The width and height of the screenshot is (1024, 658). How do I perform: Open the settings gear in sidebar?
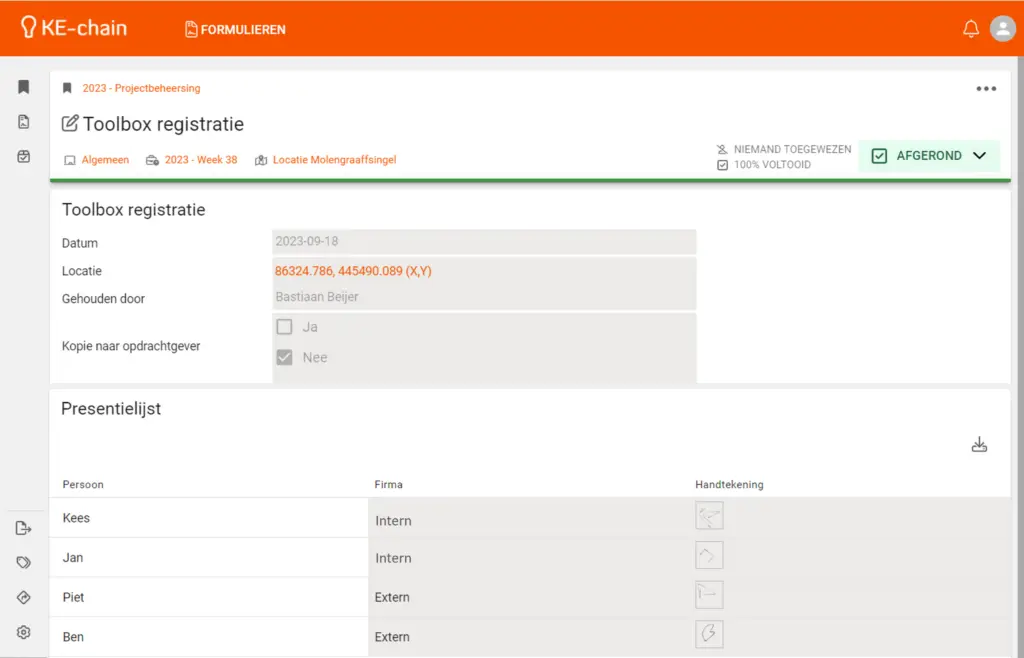point(24,632)
